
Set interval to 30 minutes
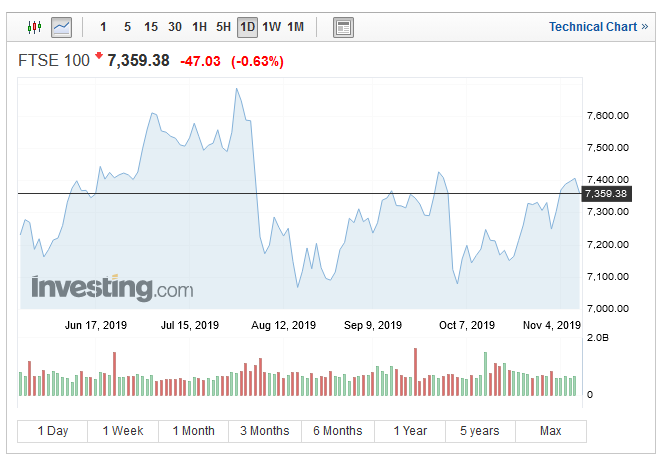point(175,27)
